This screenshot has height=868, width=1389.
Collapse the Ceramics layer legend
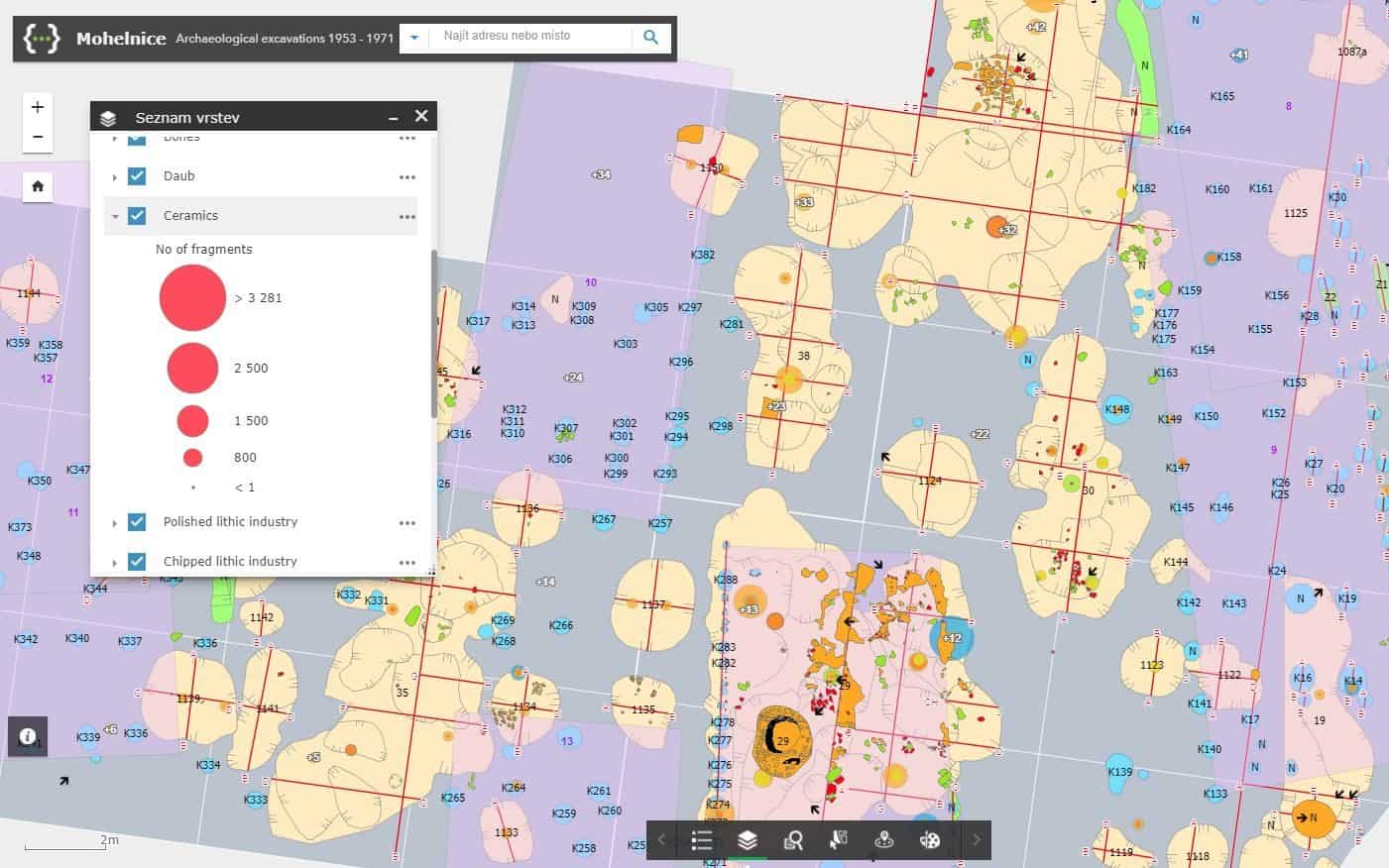[x=115, y=216]
